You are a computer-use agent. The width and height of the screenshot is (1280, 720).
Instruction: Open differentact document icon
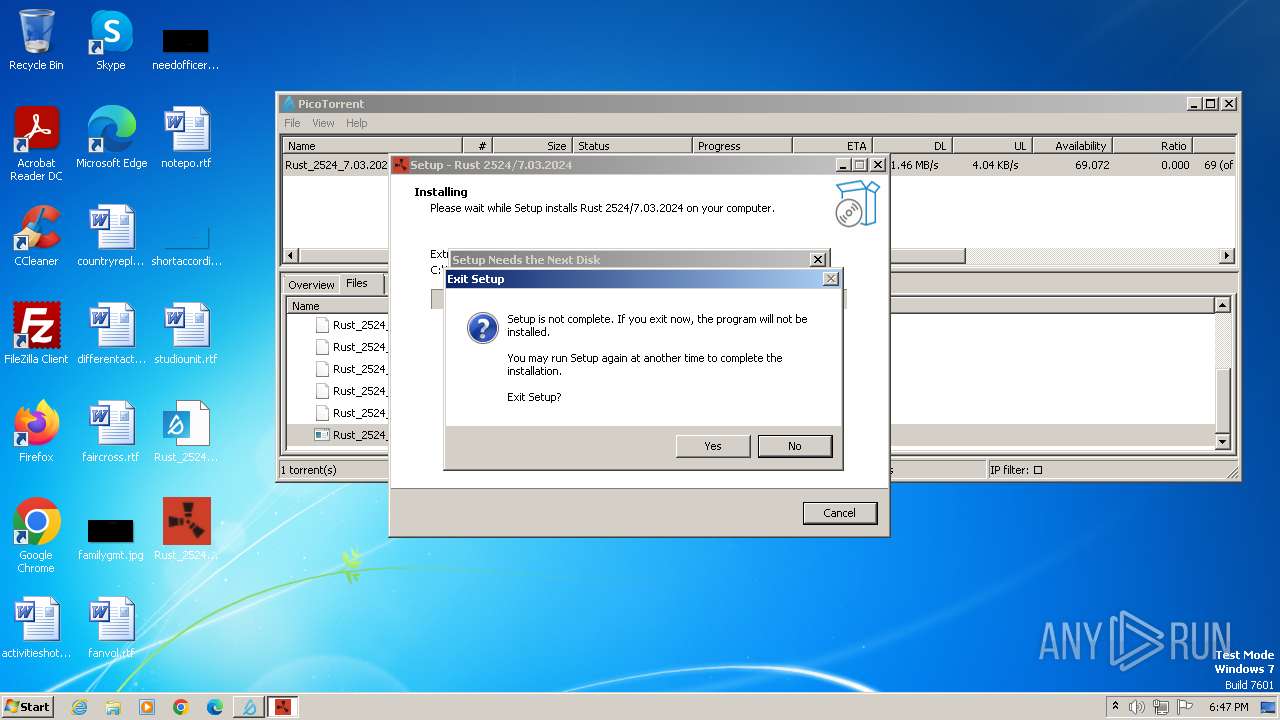[x=111, y=334]
